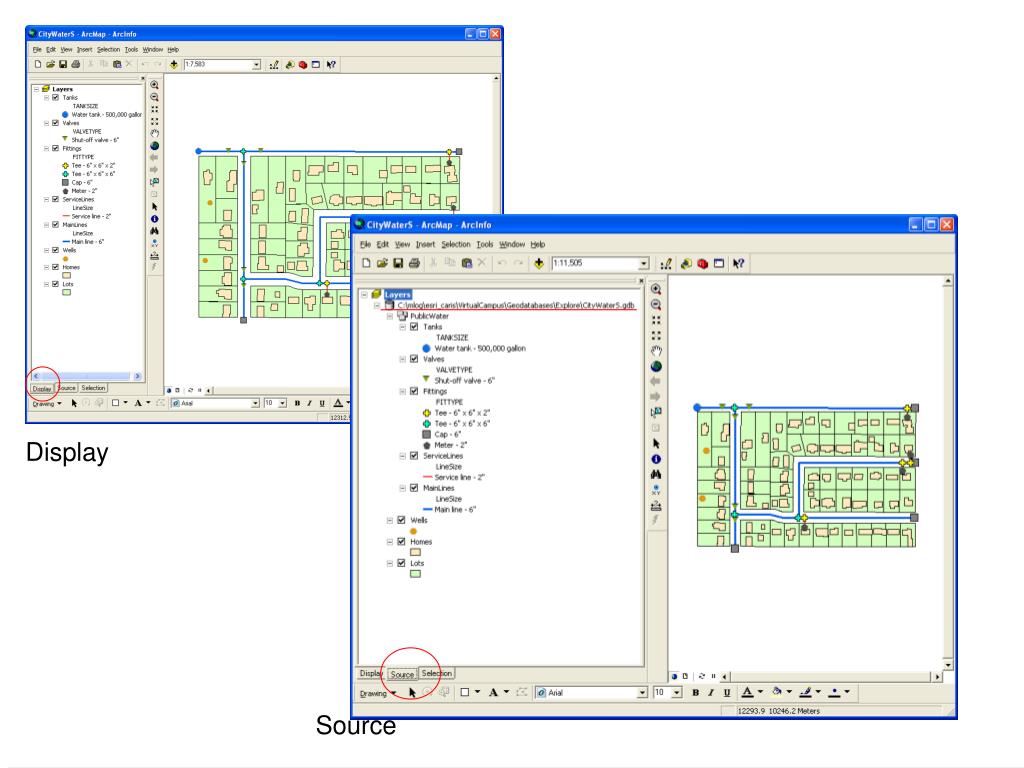This screenshot has height=768, width=1024.
Task: Click Zoom In tool in Display window
Action: click(x=155, y=85)
